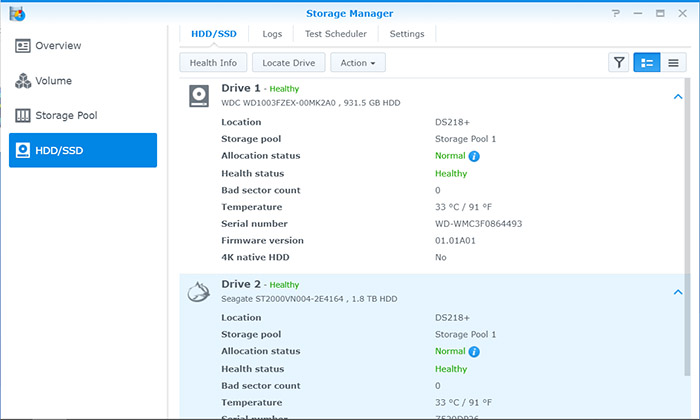
Task: Open the Storage Pool section
Action: tap(83, 116)
